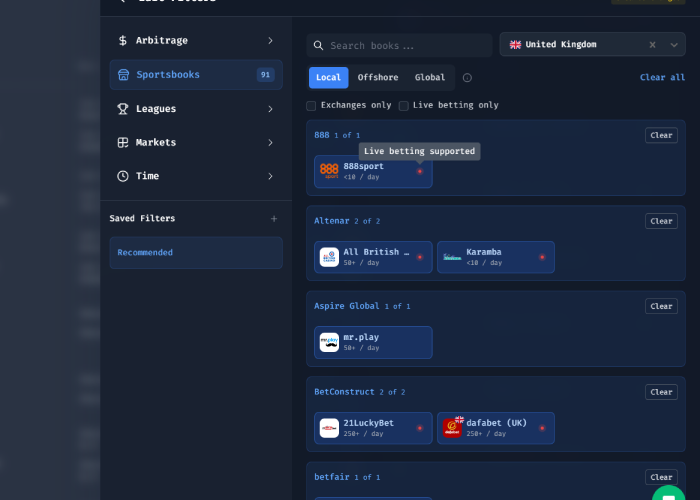This screenshot has width=700, height=500.
Task: Toggle the 21LuckyBet sportsbook card
Action: point(373,428)
